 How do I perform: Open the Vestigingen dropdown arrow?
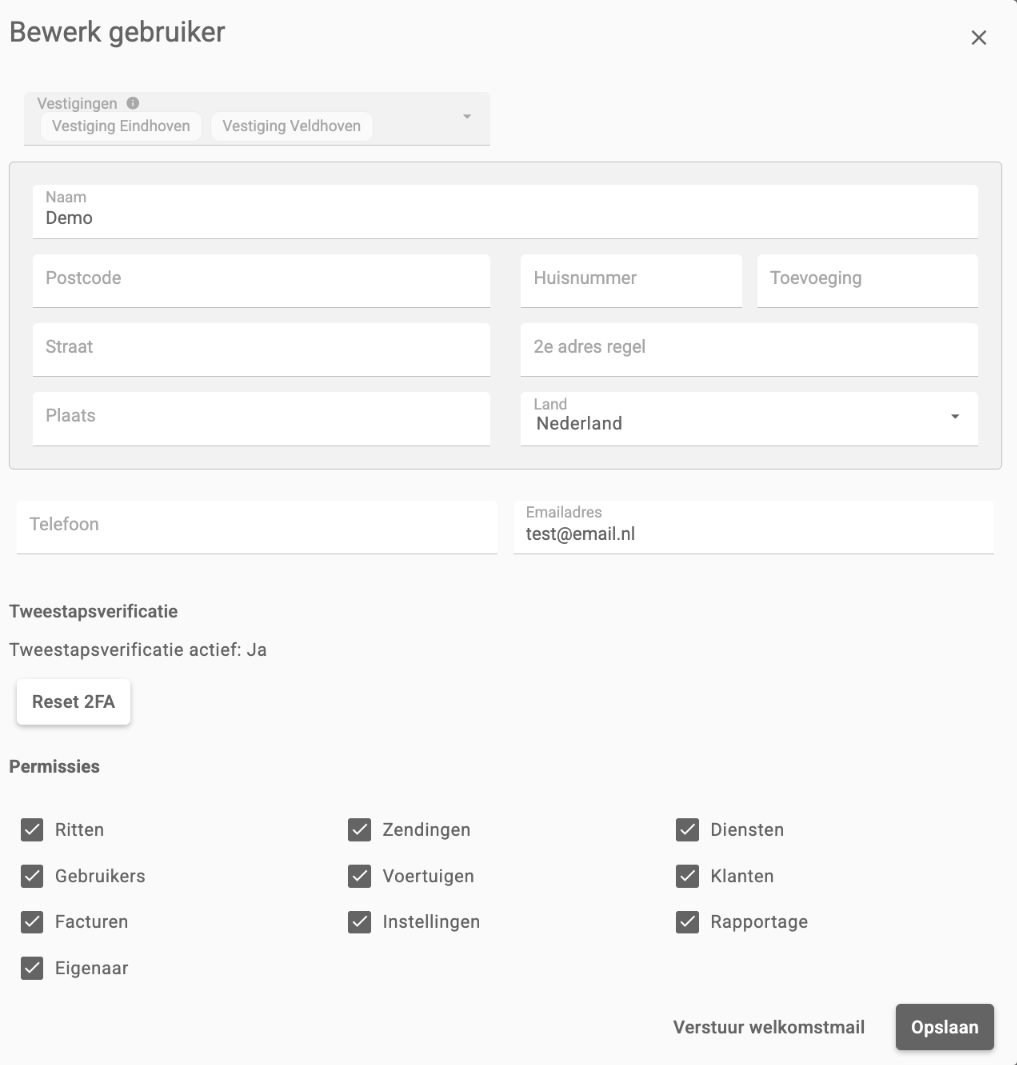(x=467, y=117)
